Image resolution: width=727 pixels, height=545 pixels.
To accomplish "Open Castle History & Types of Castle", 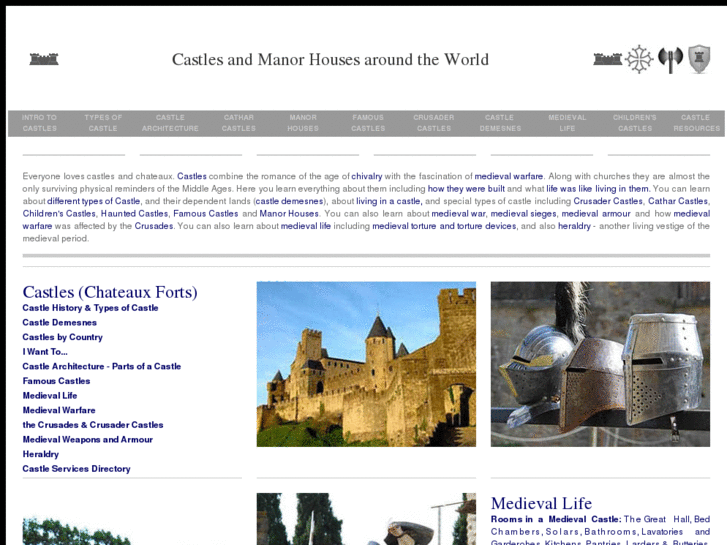I will 90,308.
